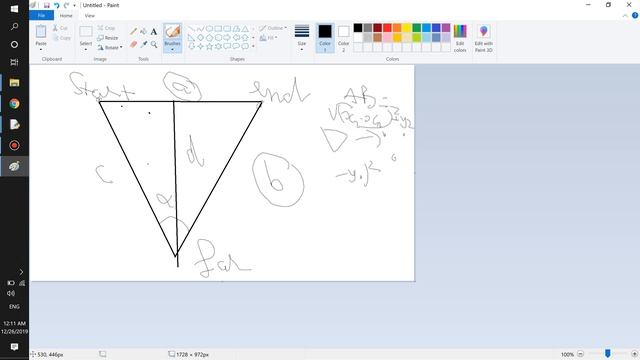This screenshot has width=640, height=360.
Task: Open the Rotate dropdown
Action: (x=110, y=47)
